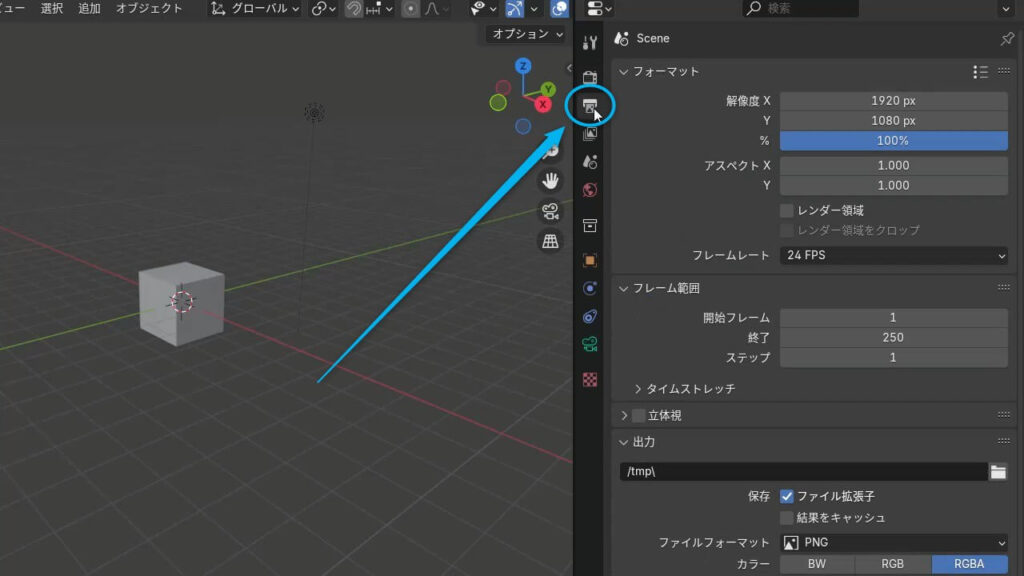This screenshot has height=576, width=1024.
Task: Open the グローバル transform orientation dropdown
Action: coord(255,8)
